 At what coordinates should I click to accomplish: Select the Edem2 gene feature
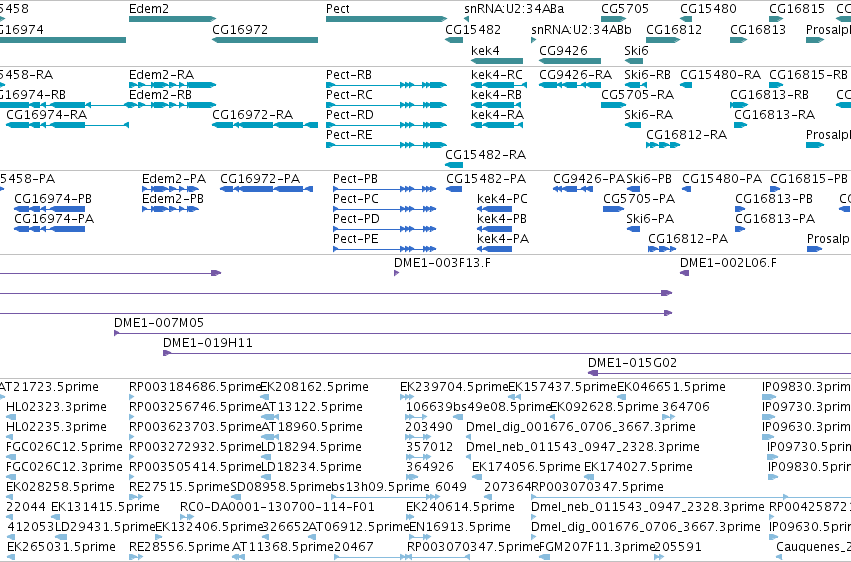click(173, 19)
